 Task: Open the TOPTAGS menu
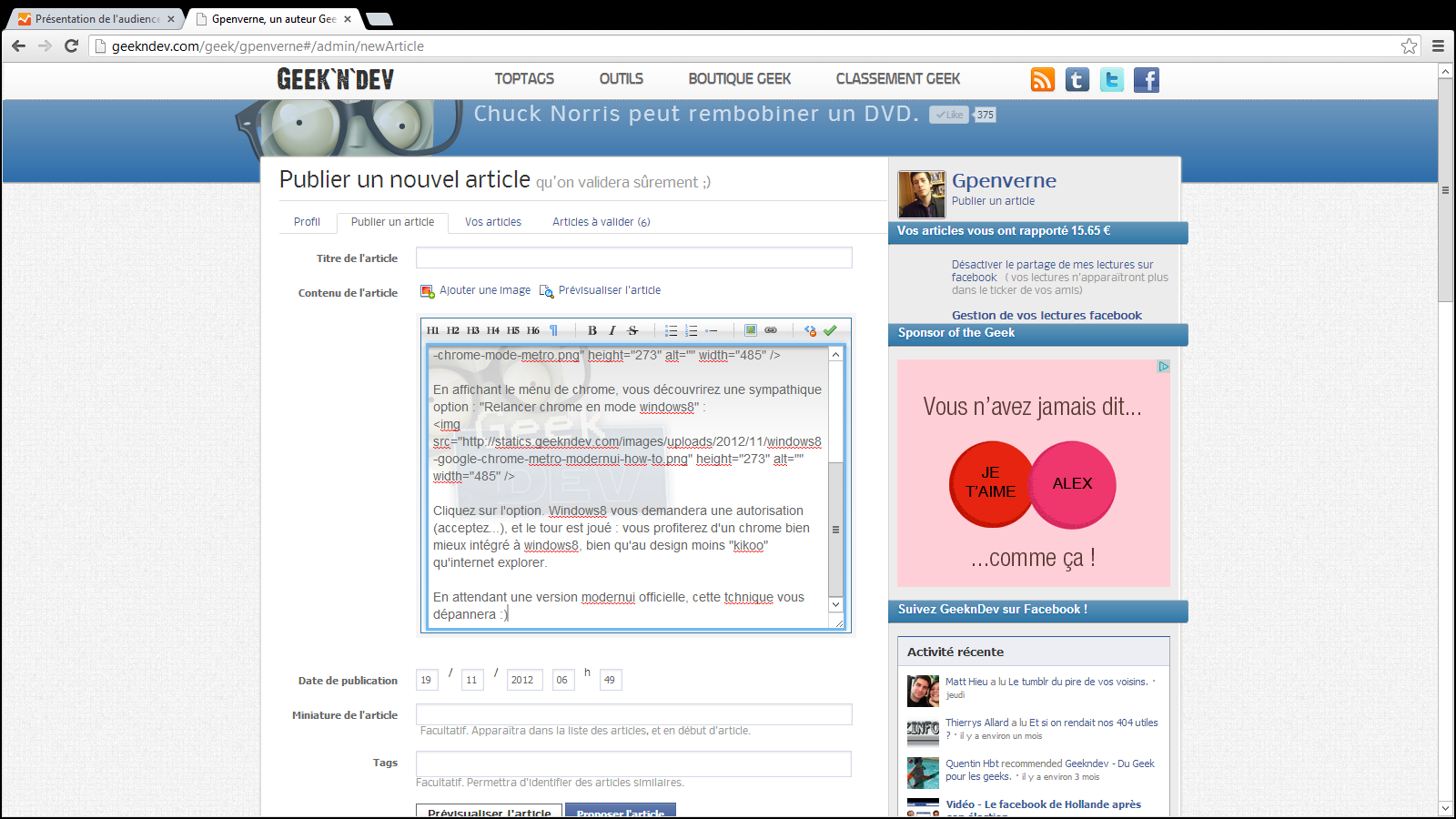tap(524, 79)
